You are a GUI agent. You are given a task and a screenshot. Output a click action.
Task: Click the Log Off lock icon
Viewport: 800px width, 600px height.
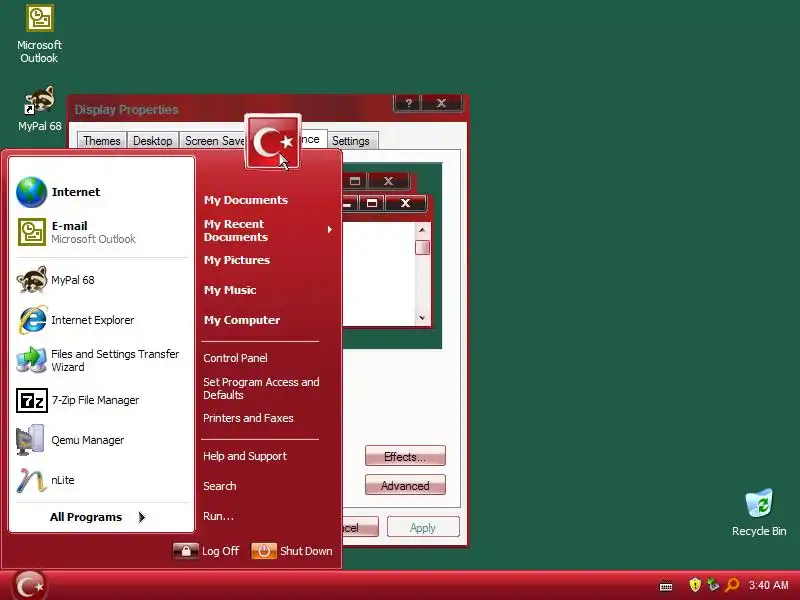click(x=186, y=551)
